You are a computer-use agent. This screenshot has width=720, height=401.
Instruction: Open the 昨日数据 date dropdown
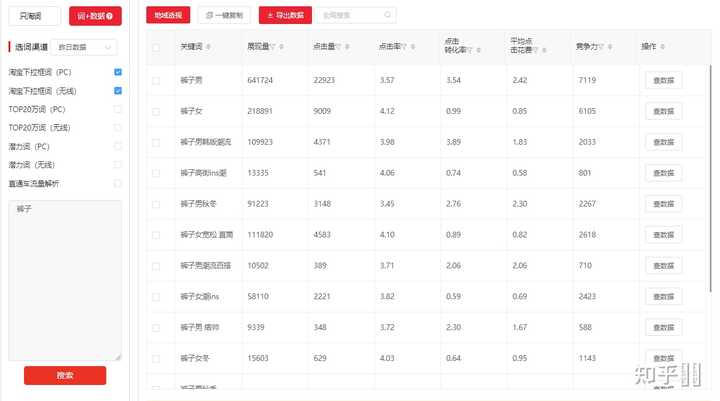[84, 47]
